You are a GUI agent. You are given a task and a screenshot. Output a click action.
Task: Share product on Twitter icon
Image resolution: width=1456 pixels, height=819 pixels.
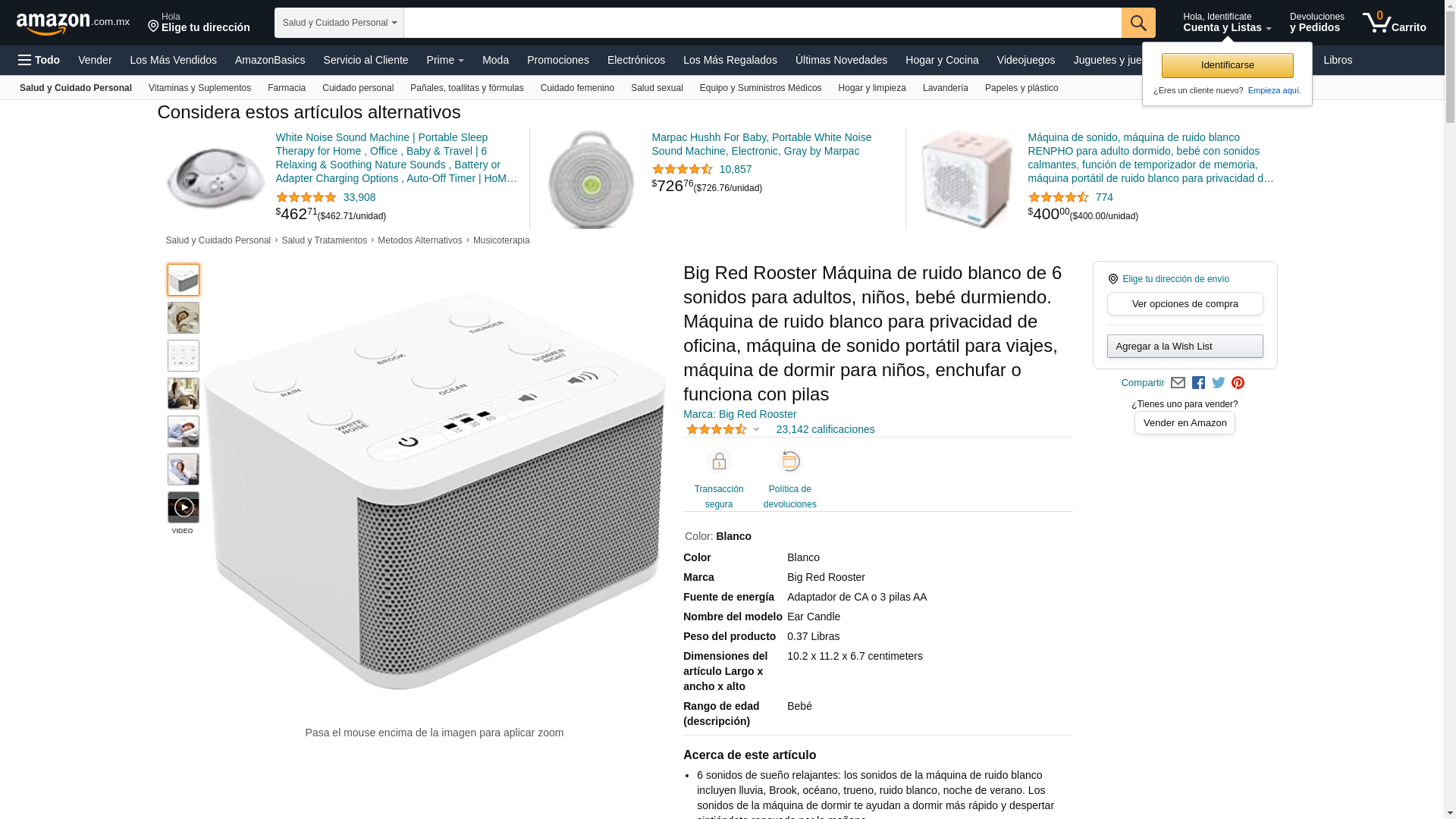pos(1219,383)
